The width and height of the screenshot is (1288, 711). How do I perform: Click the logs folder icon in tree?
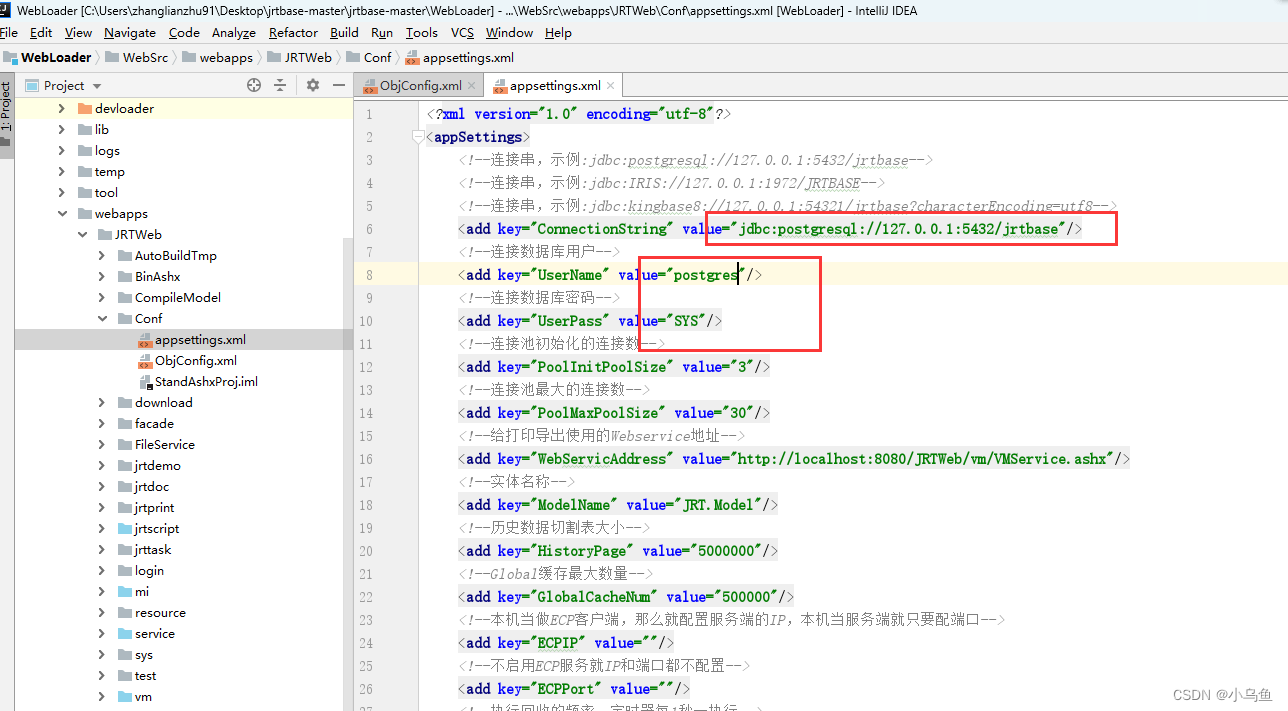pyautogui.click(x=85, y=150)
